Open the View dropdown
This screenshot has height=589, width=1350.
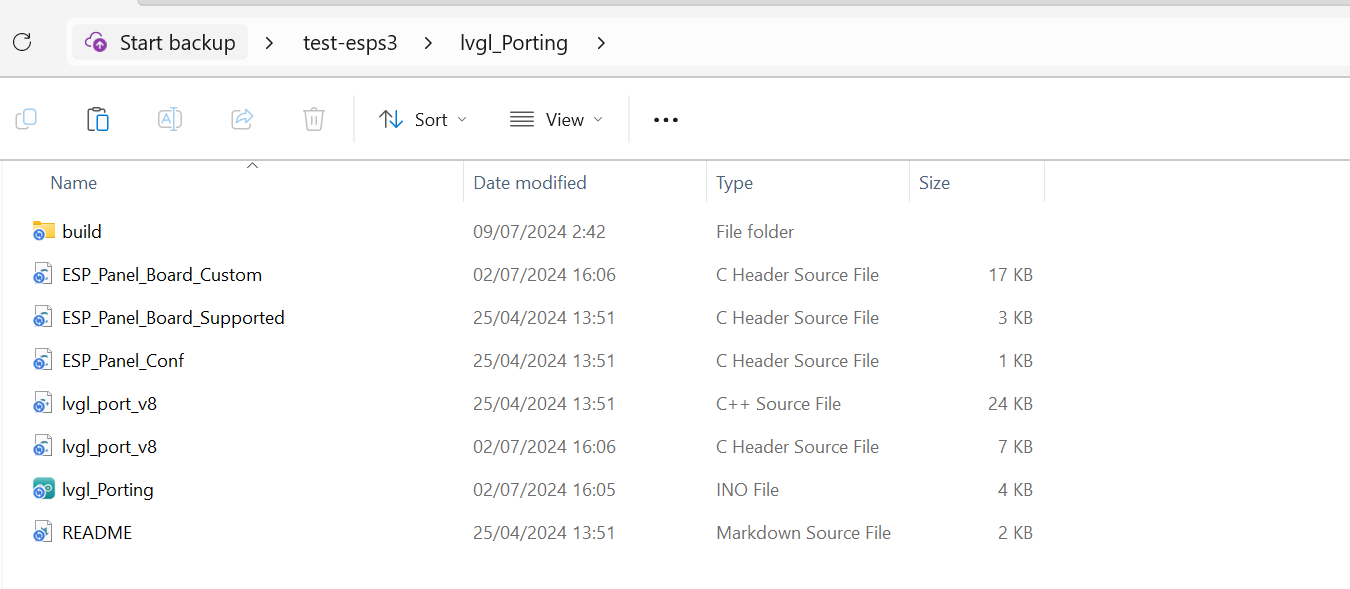click(x=557, y=120)
